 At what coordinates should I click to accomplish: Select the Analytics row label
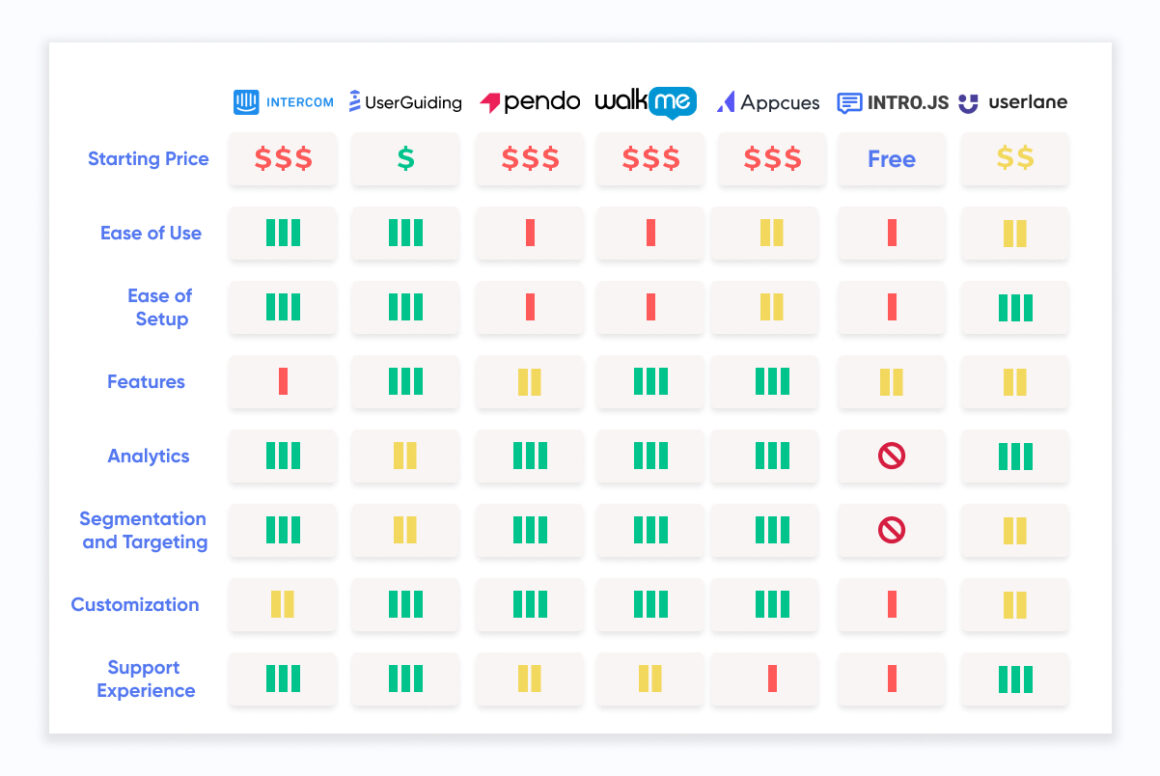[148, 456]
